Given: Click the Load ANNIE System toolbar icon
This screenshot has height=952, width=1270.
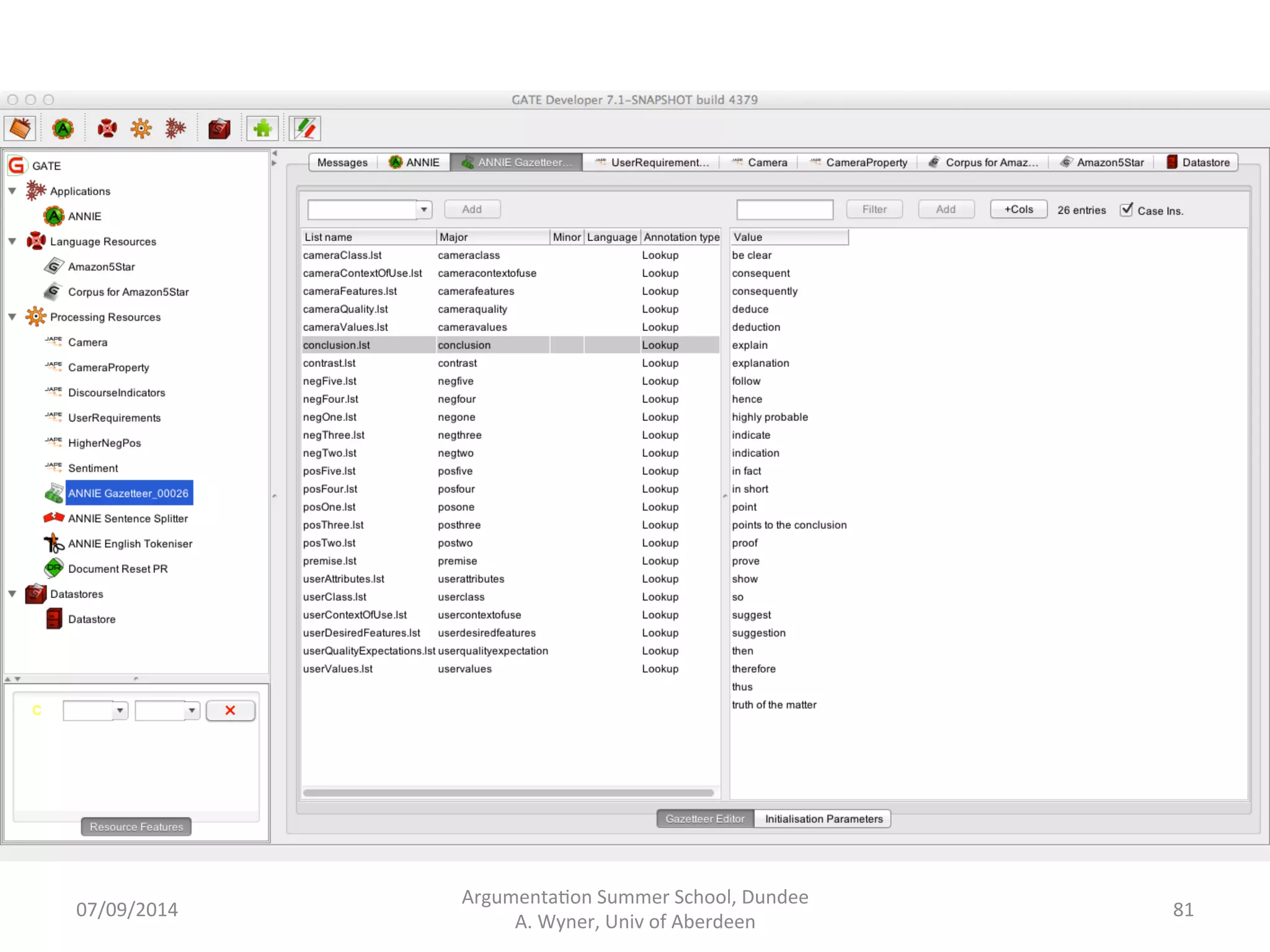Looking at the screenshot, I should pyautogui.click(x=63, y=128).
